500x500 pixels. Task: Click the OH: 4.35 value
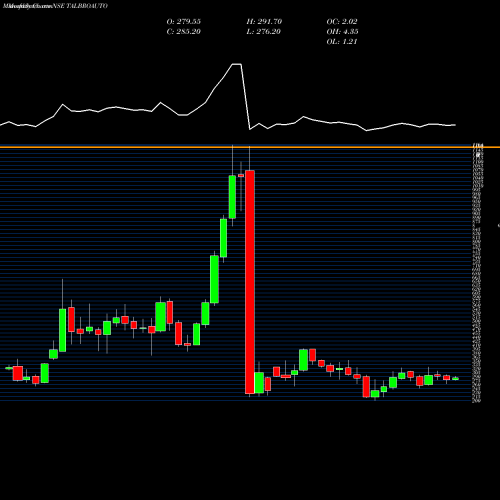click(342, 32)
